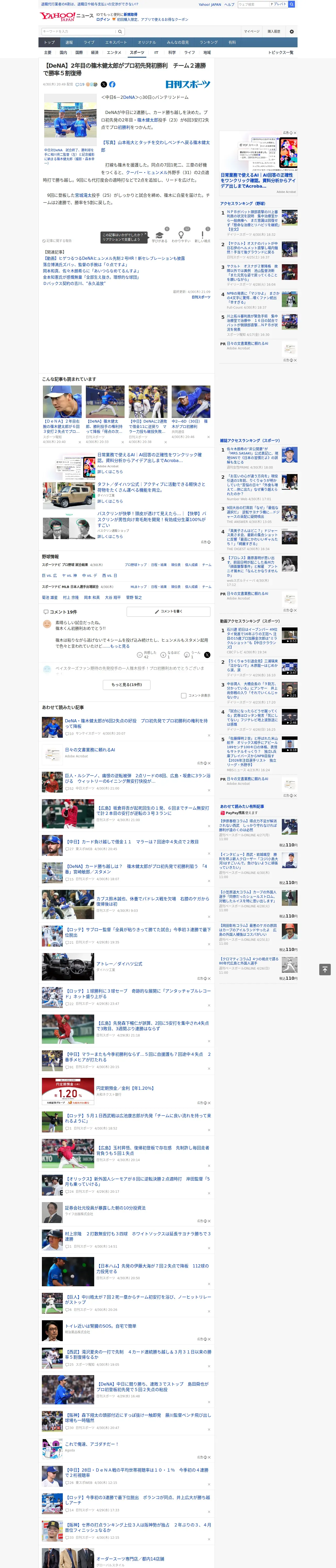Click the comment count bubble icon under the headline
The width and height of the screenshot is (336, 1568).
[77, 85]
